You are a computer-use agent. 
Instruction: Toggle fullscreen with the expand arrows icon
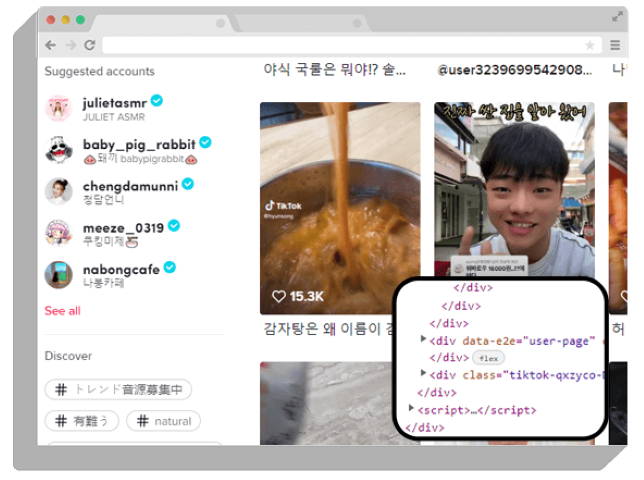click(617, 17)
